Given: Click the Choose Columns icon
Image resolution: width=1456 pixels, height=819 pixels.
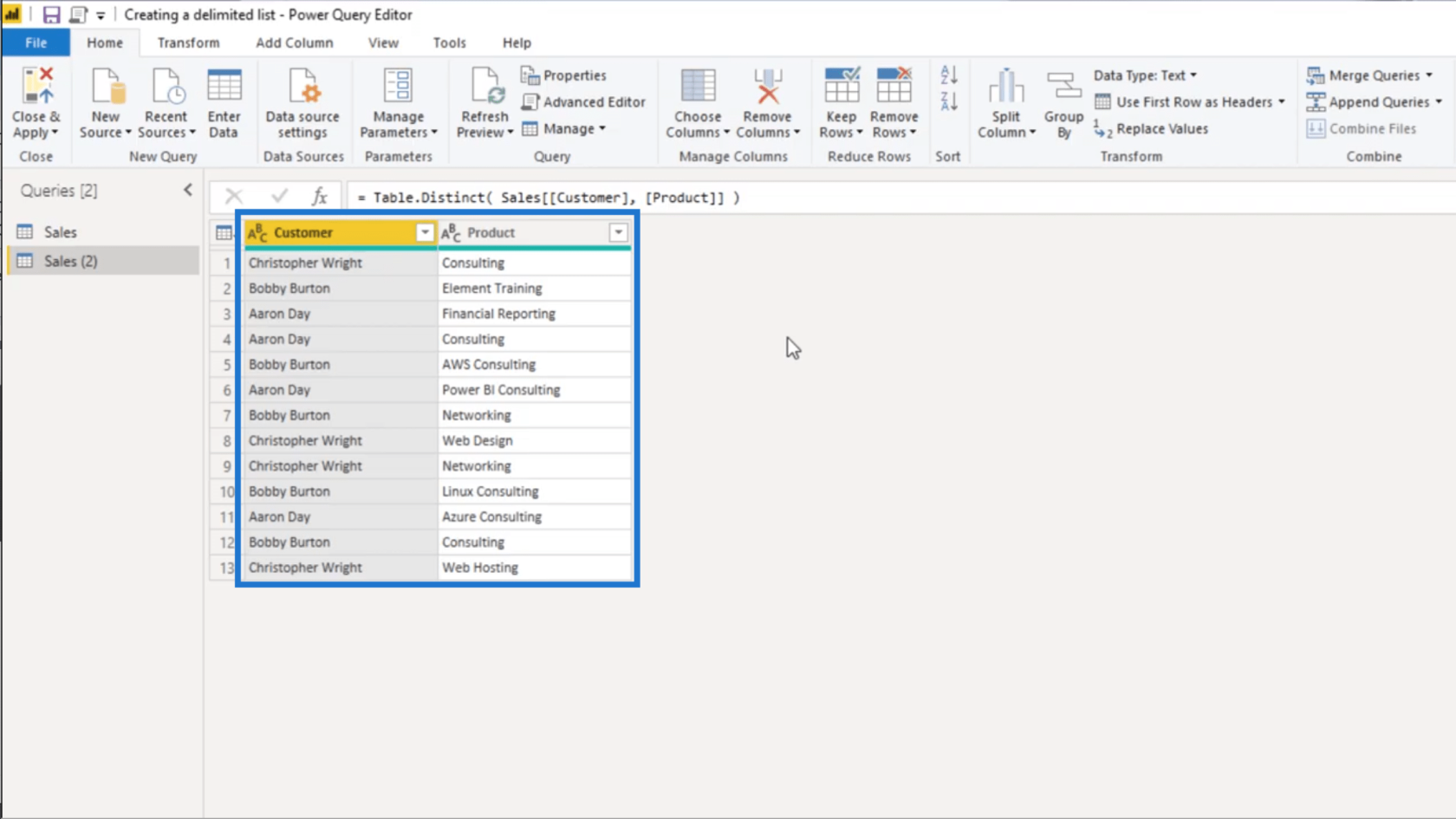Looking at the screenshot, I should [698, 87].
